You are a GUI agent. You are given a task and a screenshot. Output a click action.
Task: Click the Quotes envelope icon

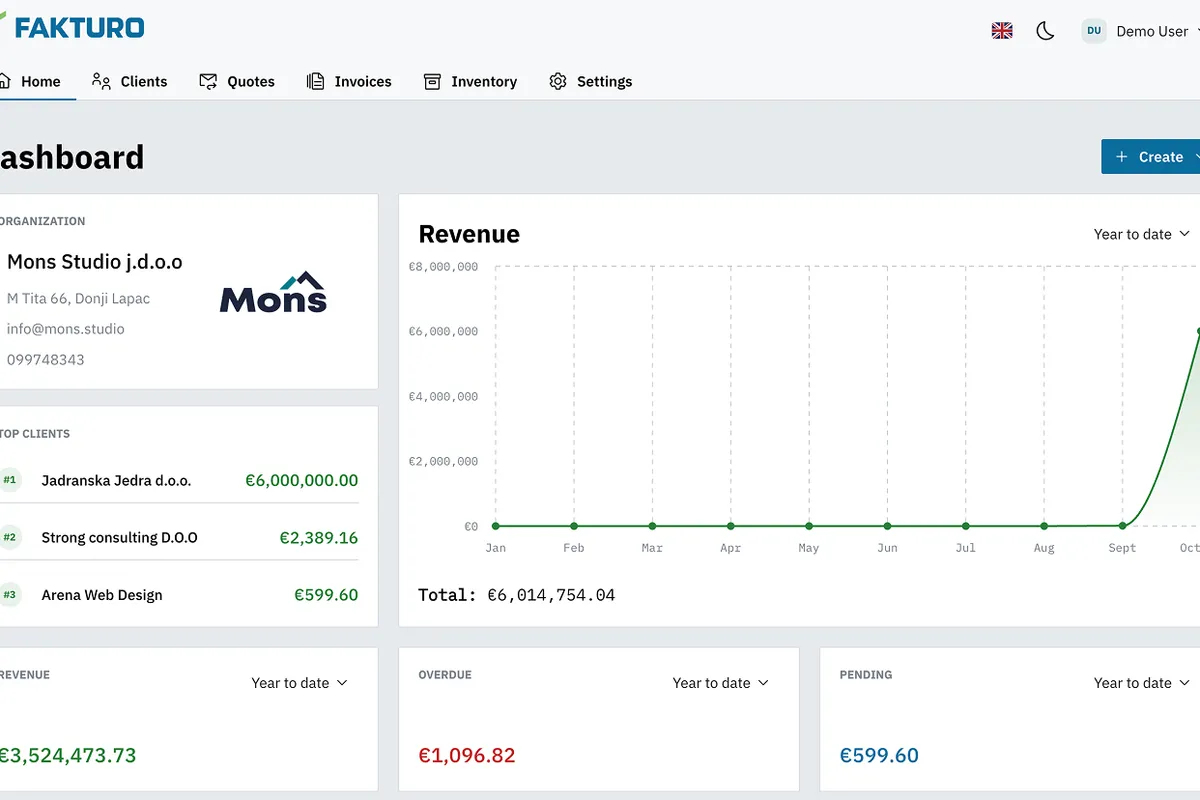[x=208, y=82]
